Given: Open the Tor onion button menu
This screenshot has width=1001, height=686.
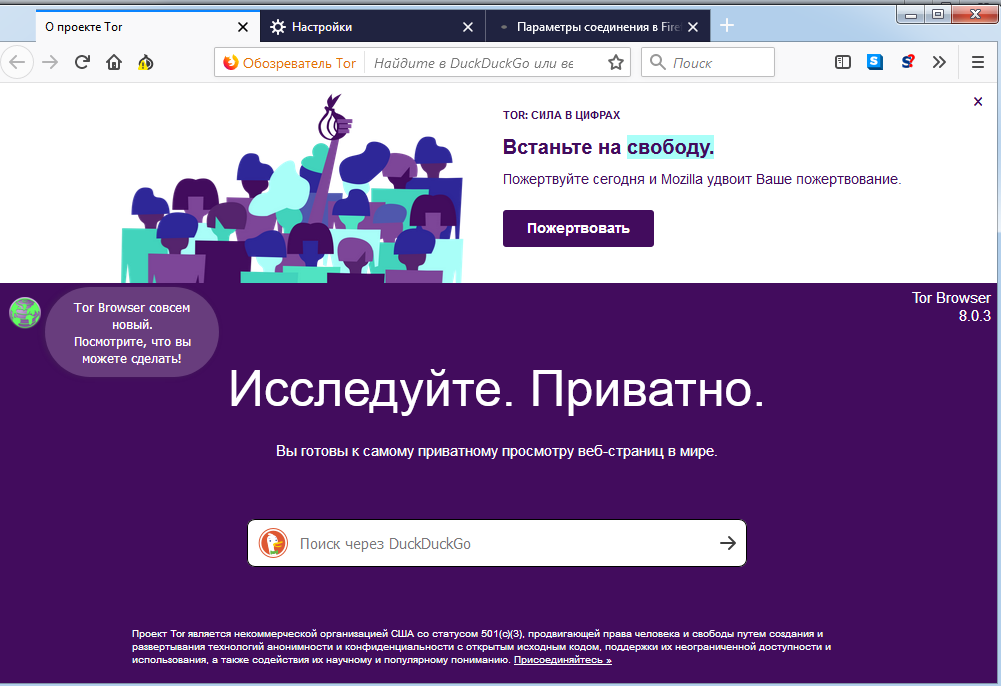Looking at the screenshot, I should coord(146,63).
